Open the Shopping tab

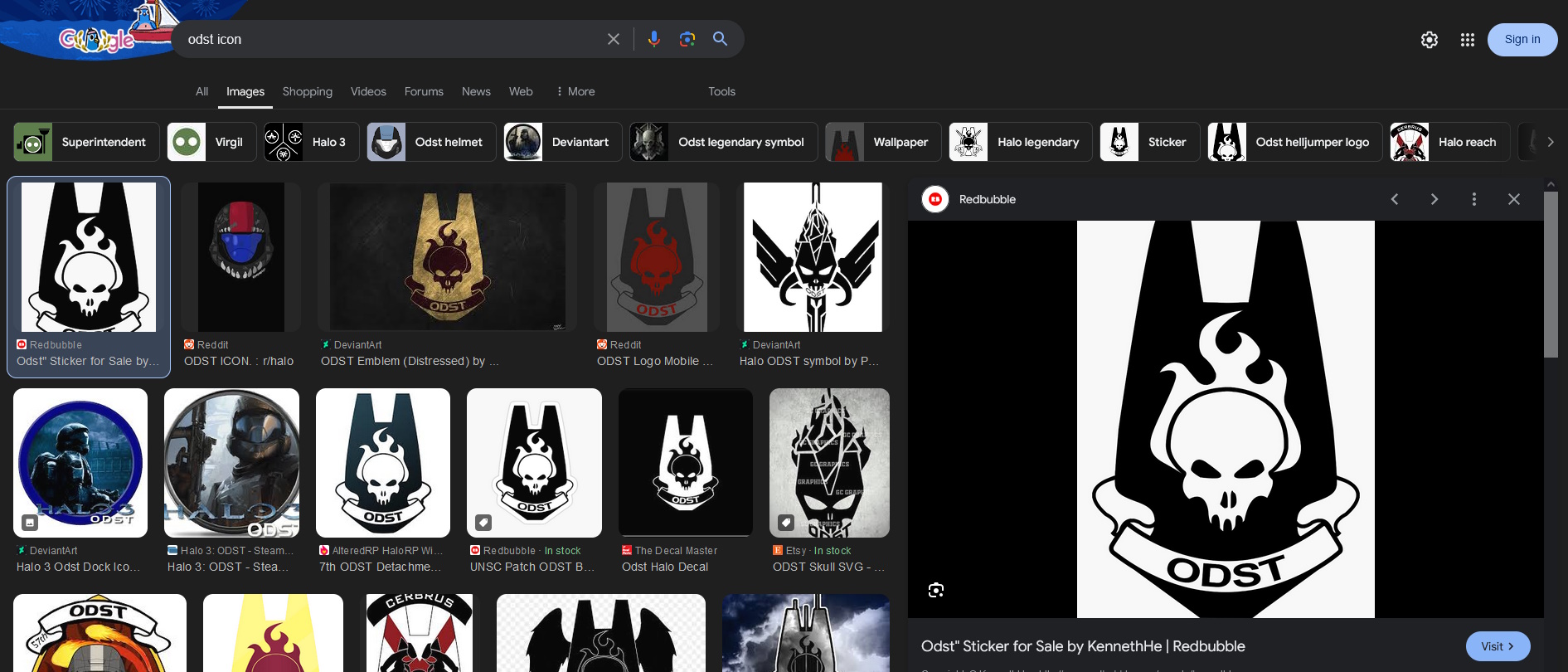308,91
